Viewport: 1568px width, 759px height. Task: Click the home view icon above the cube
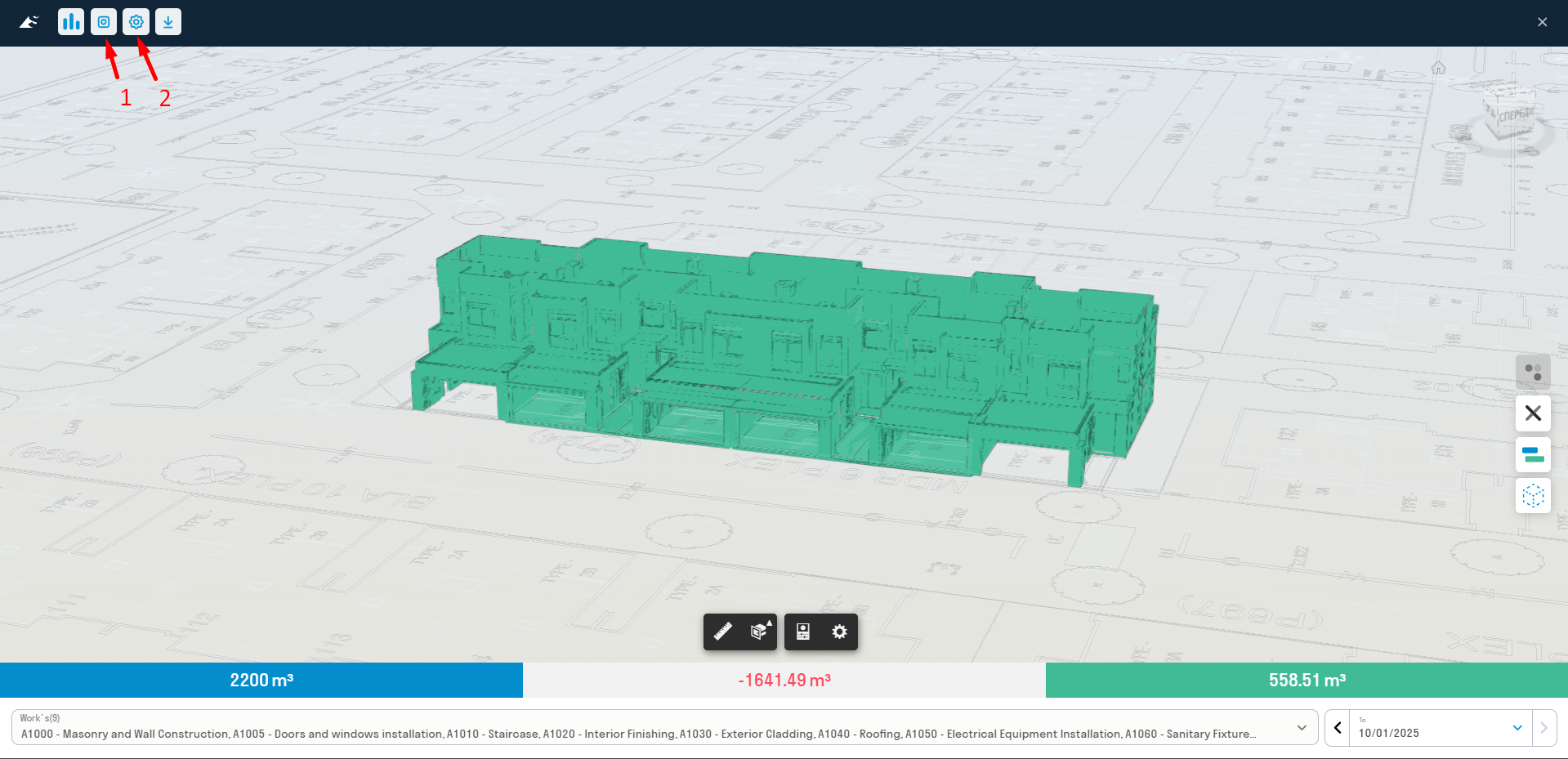[x=1438, y=68]
